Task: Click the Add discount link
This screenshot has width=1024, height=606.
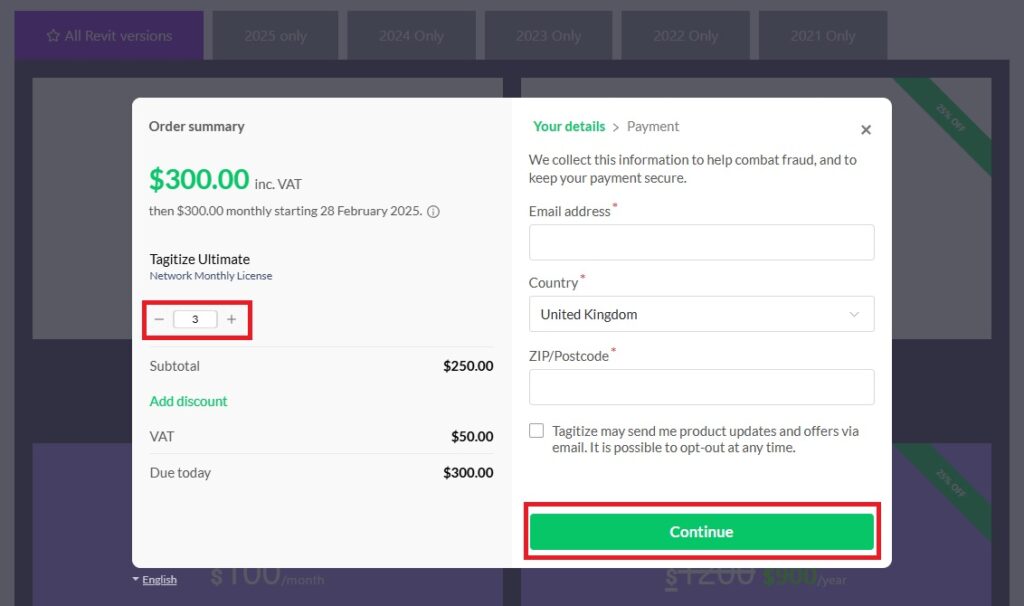Action: pos(188,401)
